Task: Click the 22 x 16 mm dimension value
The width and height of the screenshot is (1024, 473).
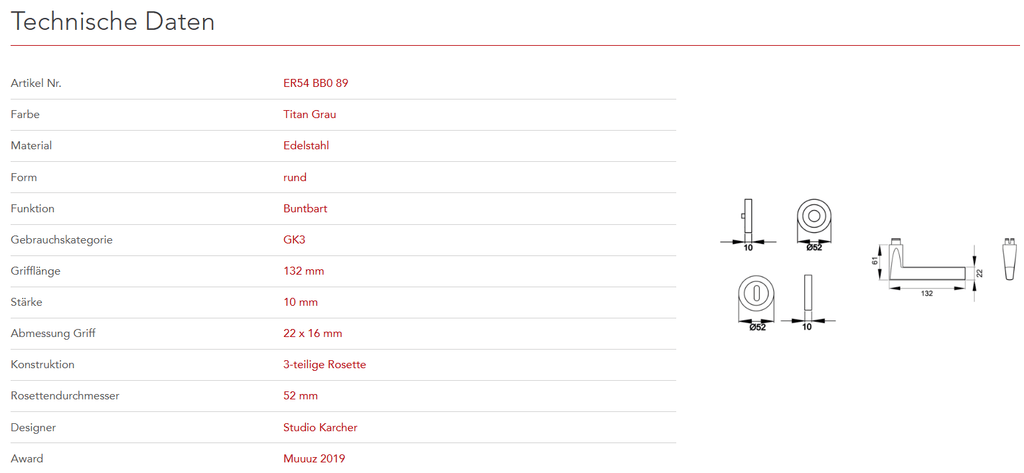Action: point(312,334)
